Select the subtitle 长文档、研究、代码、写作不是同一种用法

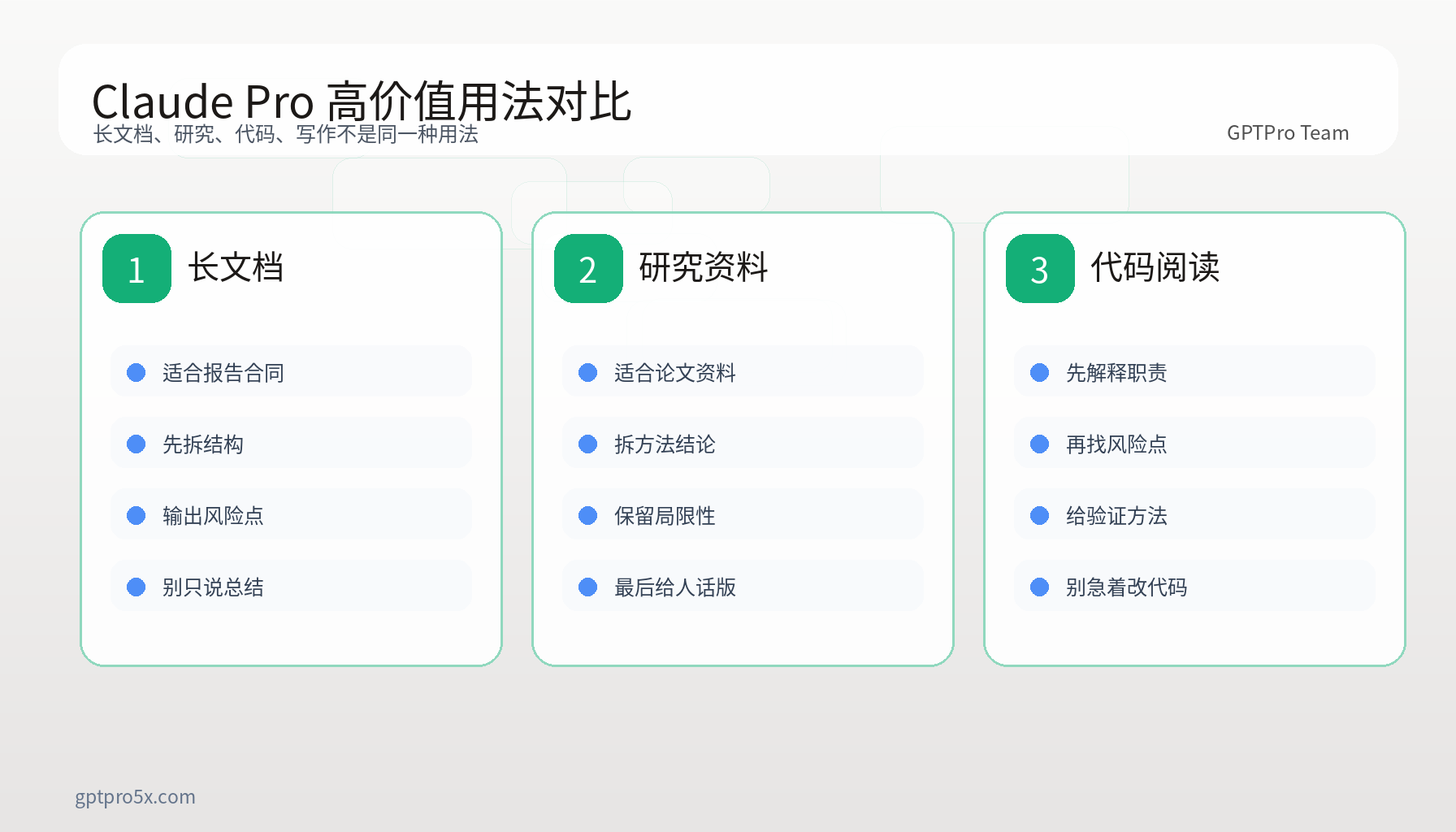(x=286, y=134)
